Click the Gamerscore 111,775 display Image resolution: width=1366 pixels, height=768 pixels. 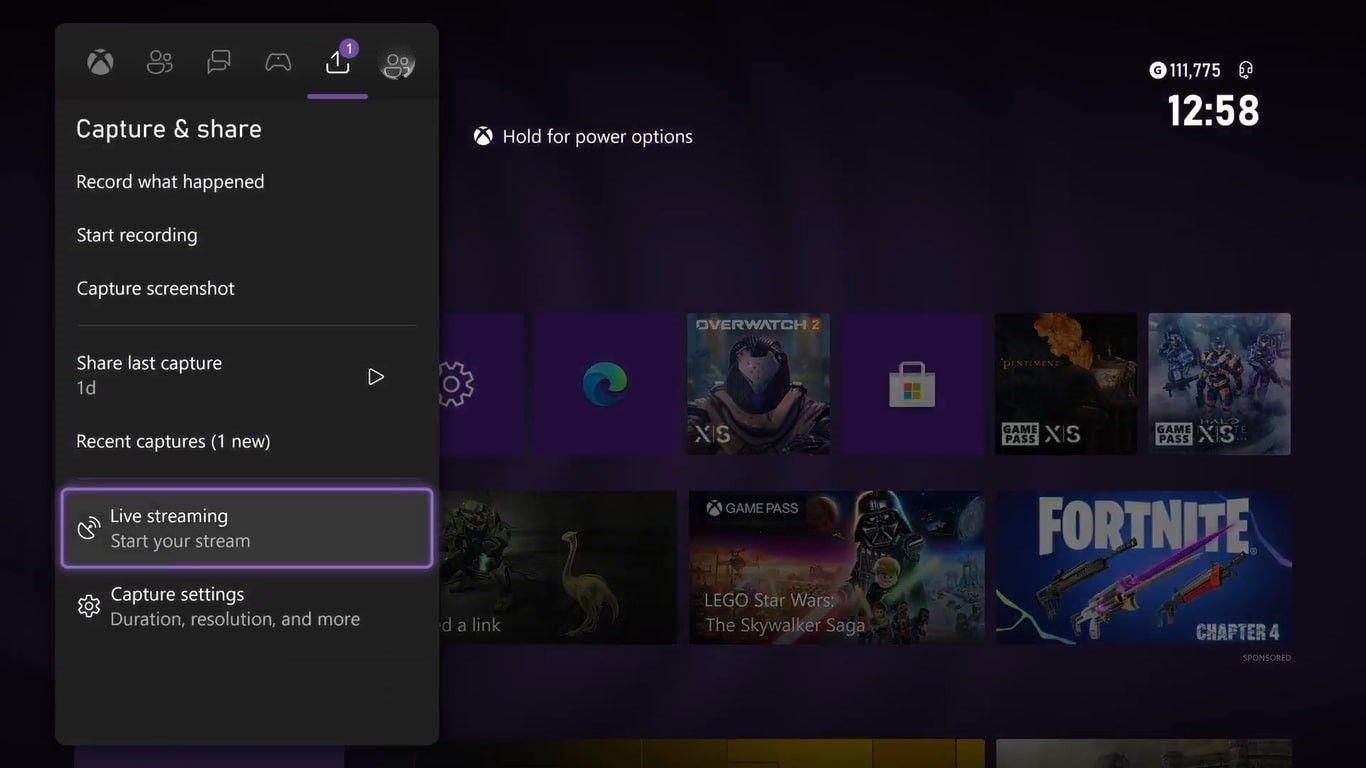[1184, 69]
